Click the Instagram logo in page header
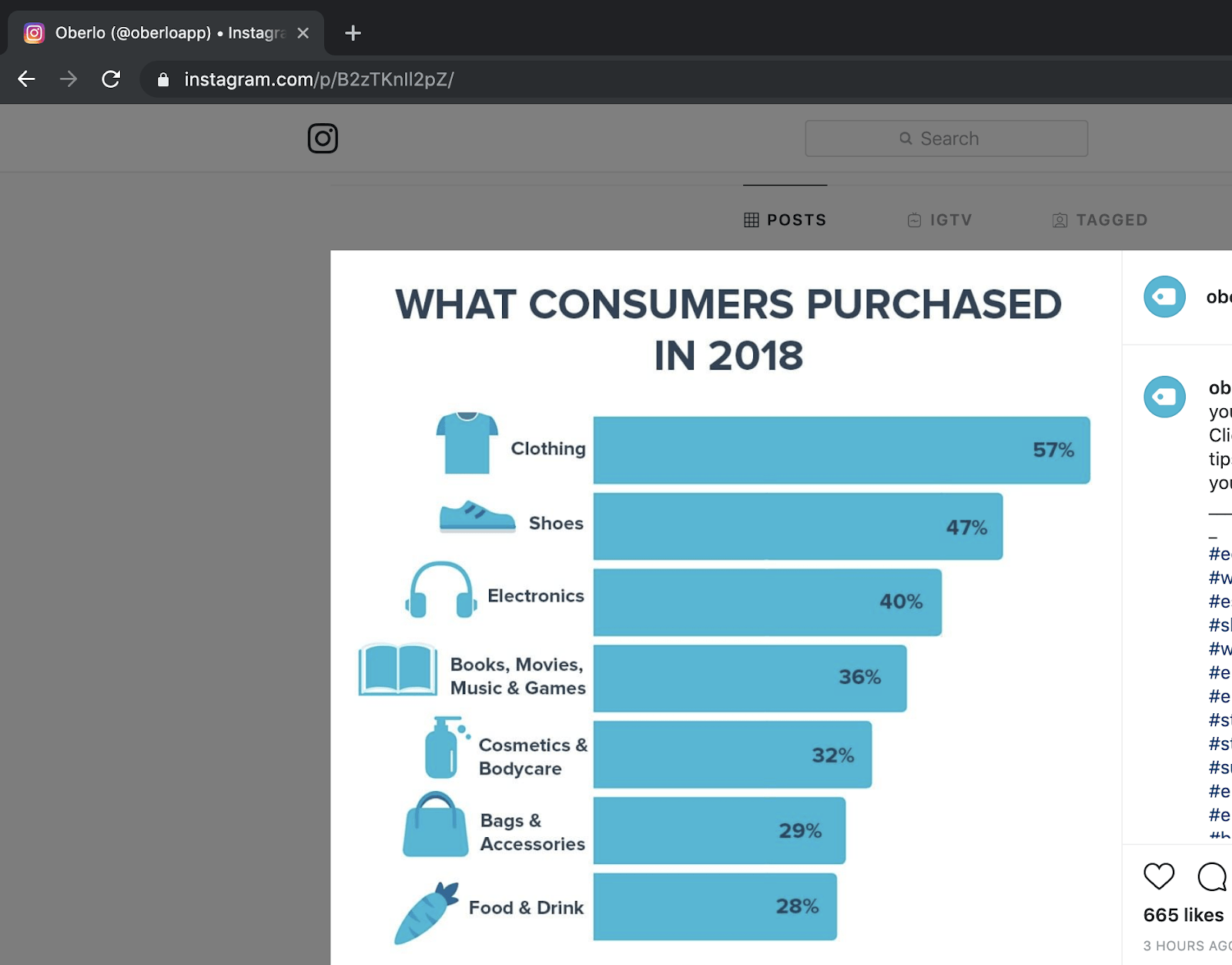 pos(323,139)
